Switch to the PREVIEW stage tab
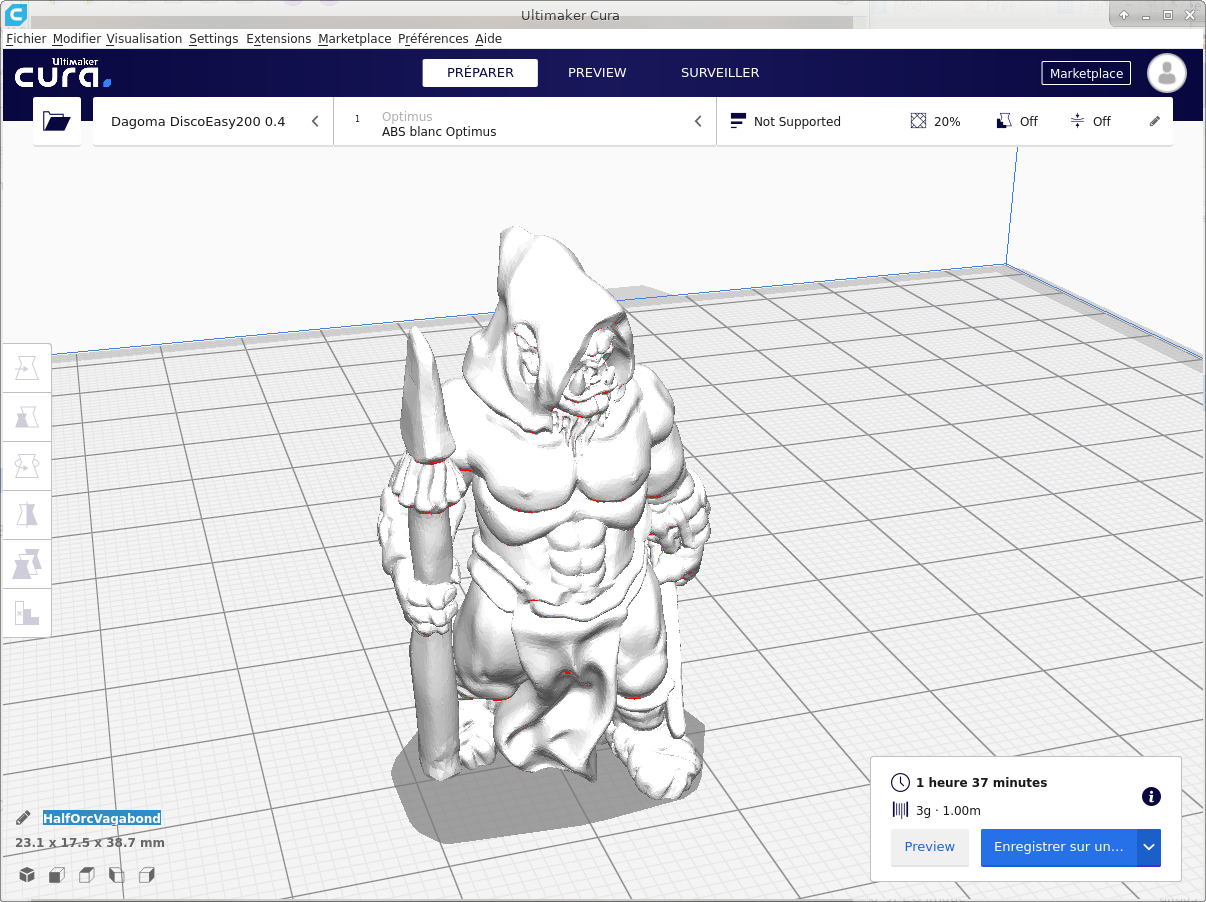1206x902 pixels. pyautogui.click(x=597, y=73)
